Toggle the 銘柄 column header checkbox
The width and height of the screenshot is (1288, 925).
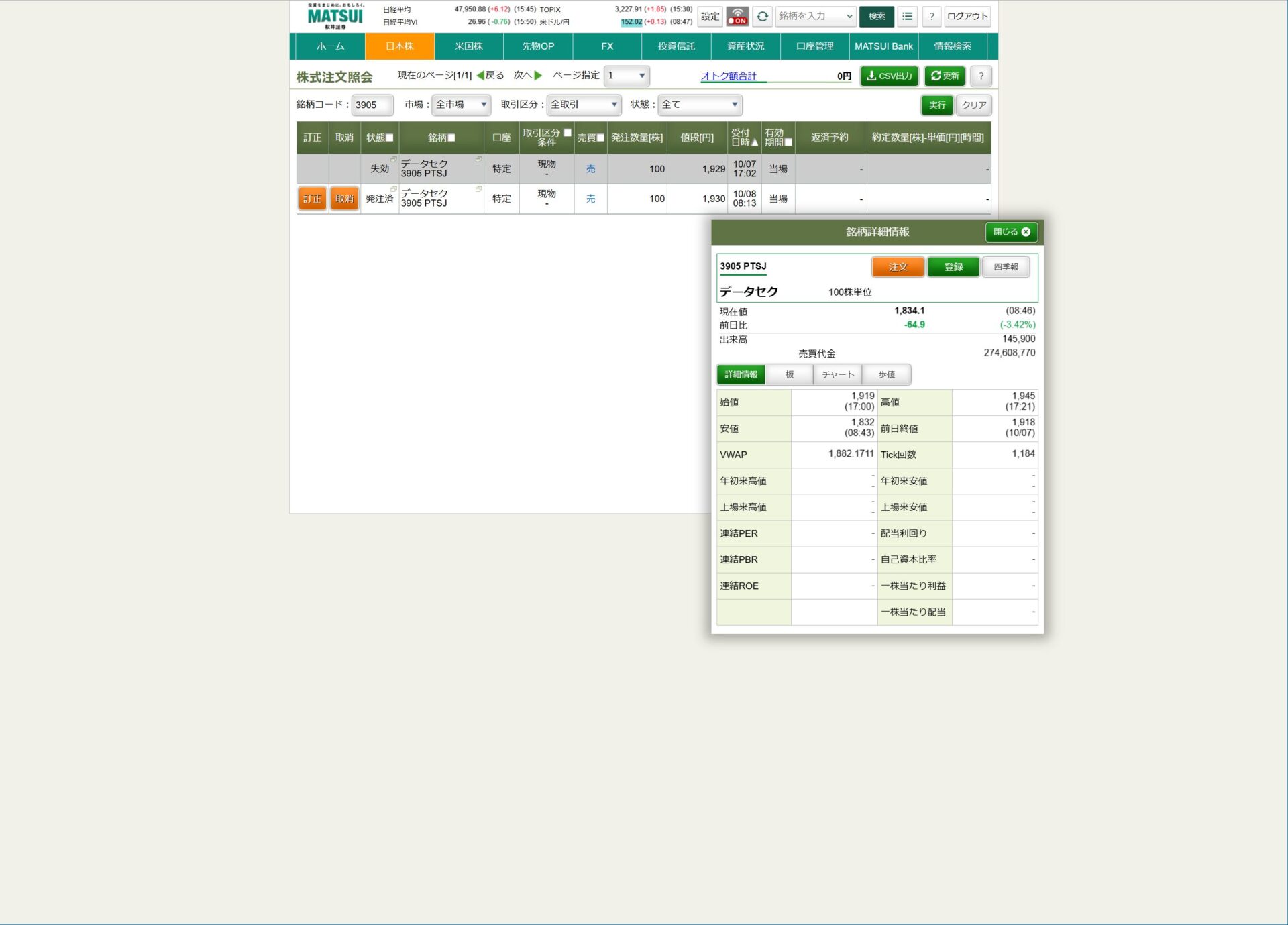click(x=451, y=138)
